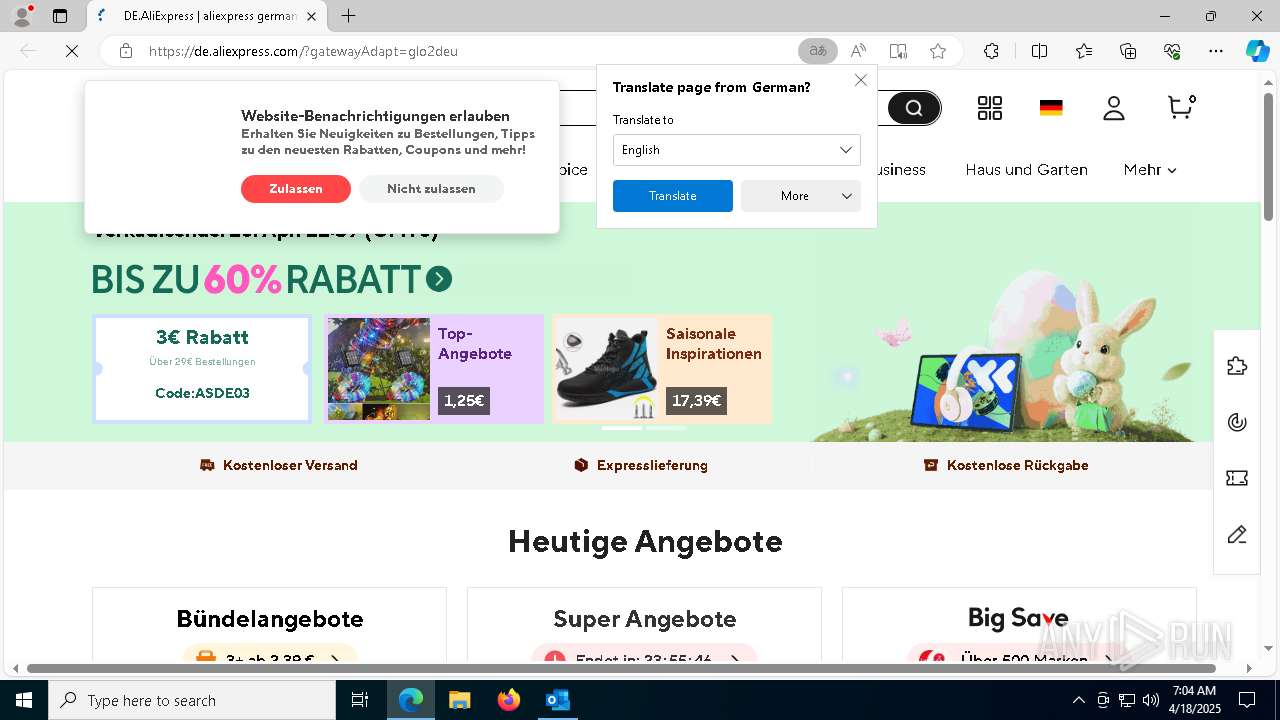Open the Edge profile icon

click(x=21, y=16)
